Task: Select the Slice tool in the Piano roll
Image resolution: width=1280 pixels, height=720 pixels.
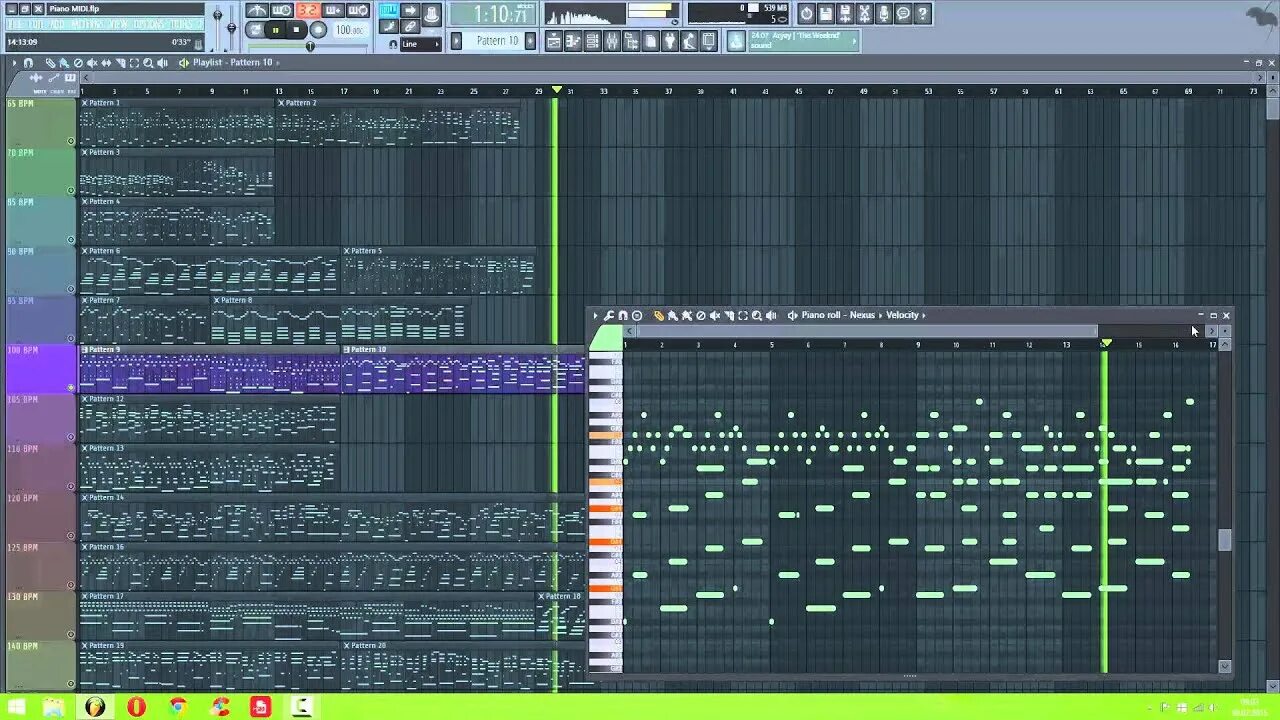Action: [x=730, y=315]
